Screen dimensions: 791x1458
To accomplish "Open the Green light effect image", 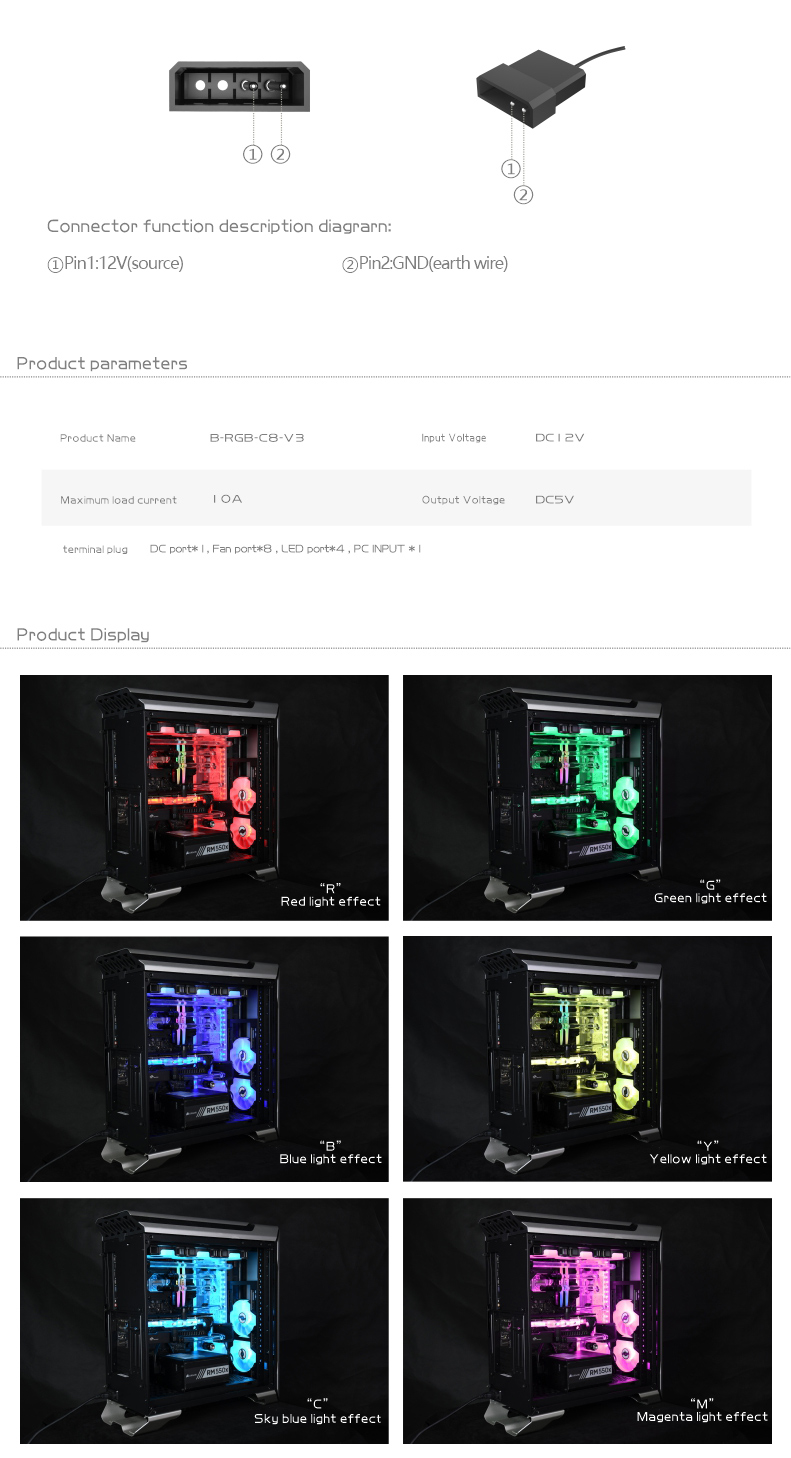I will point(587,797).
